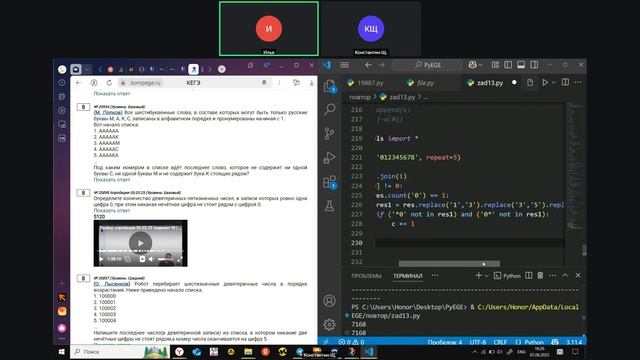Kill the terminal with trash icon

tap(540, 276)
